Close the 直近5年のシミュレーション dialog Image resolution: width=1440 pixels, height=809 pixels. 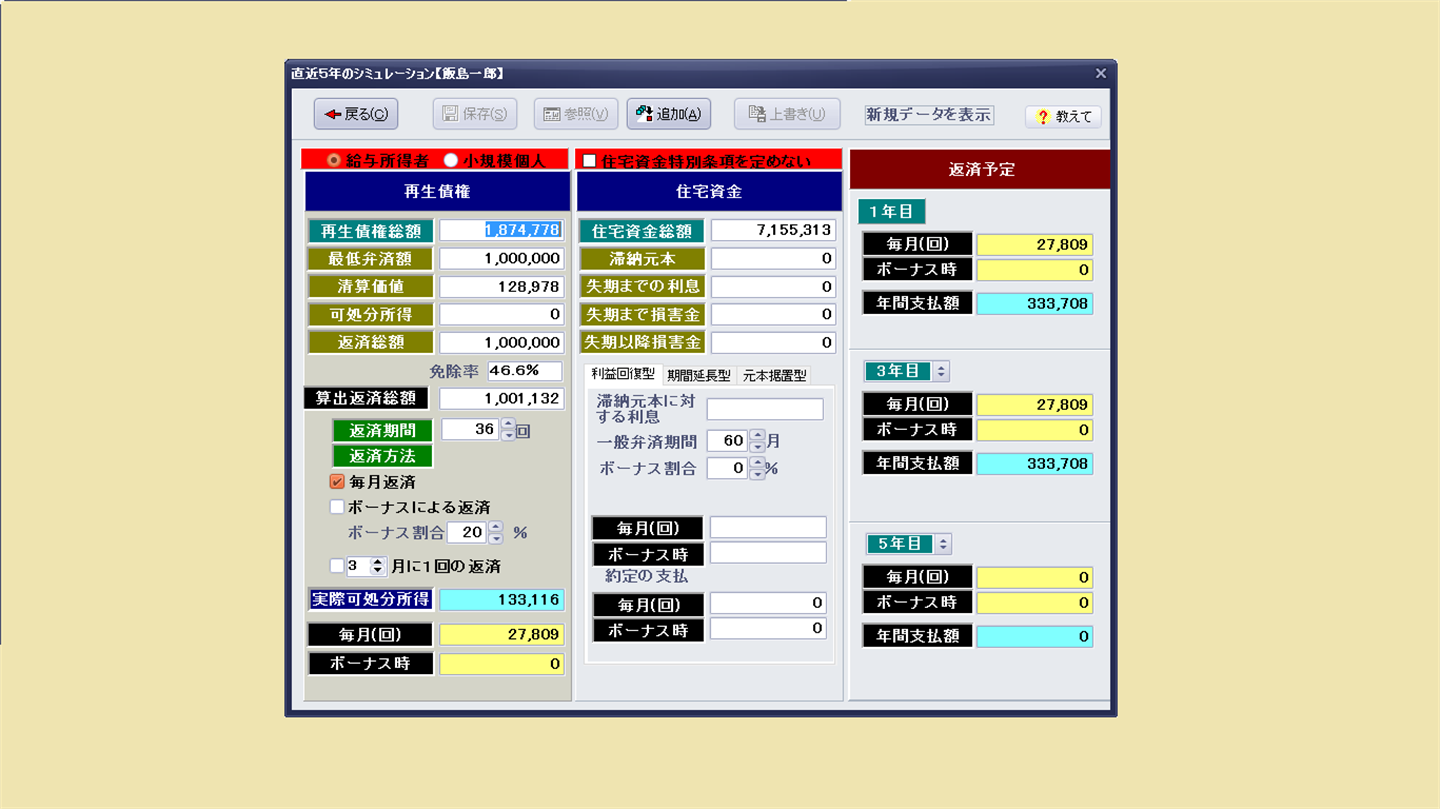point(1100,73)
